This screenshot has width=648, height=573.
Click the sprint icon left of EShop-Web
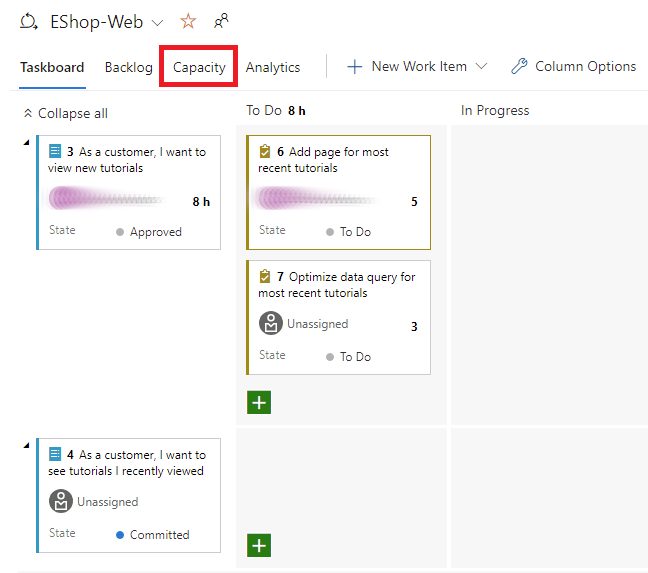click(x=29, y=21)
